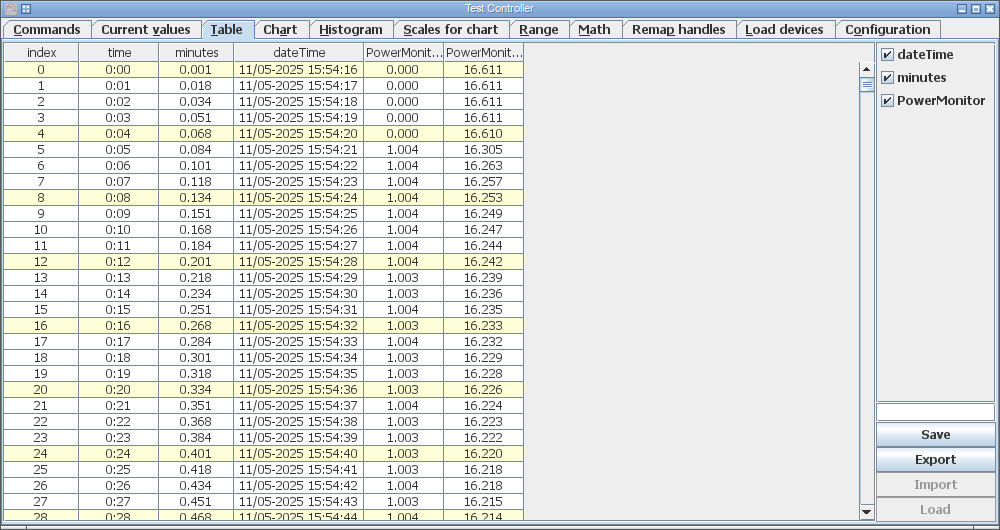This screenshot has height=530, width=1000.
Task: Close the Test Controller window
Action: point(990,9)
